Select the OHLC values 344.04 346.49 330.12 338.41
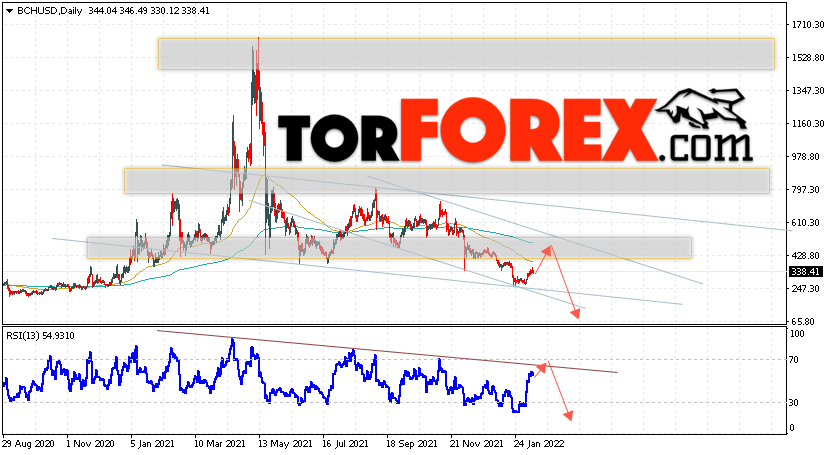The width and height of the screenshot is (827, 455). point(149,11)
